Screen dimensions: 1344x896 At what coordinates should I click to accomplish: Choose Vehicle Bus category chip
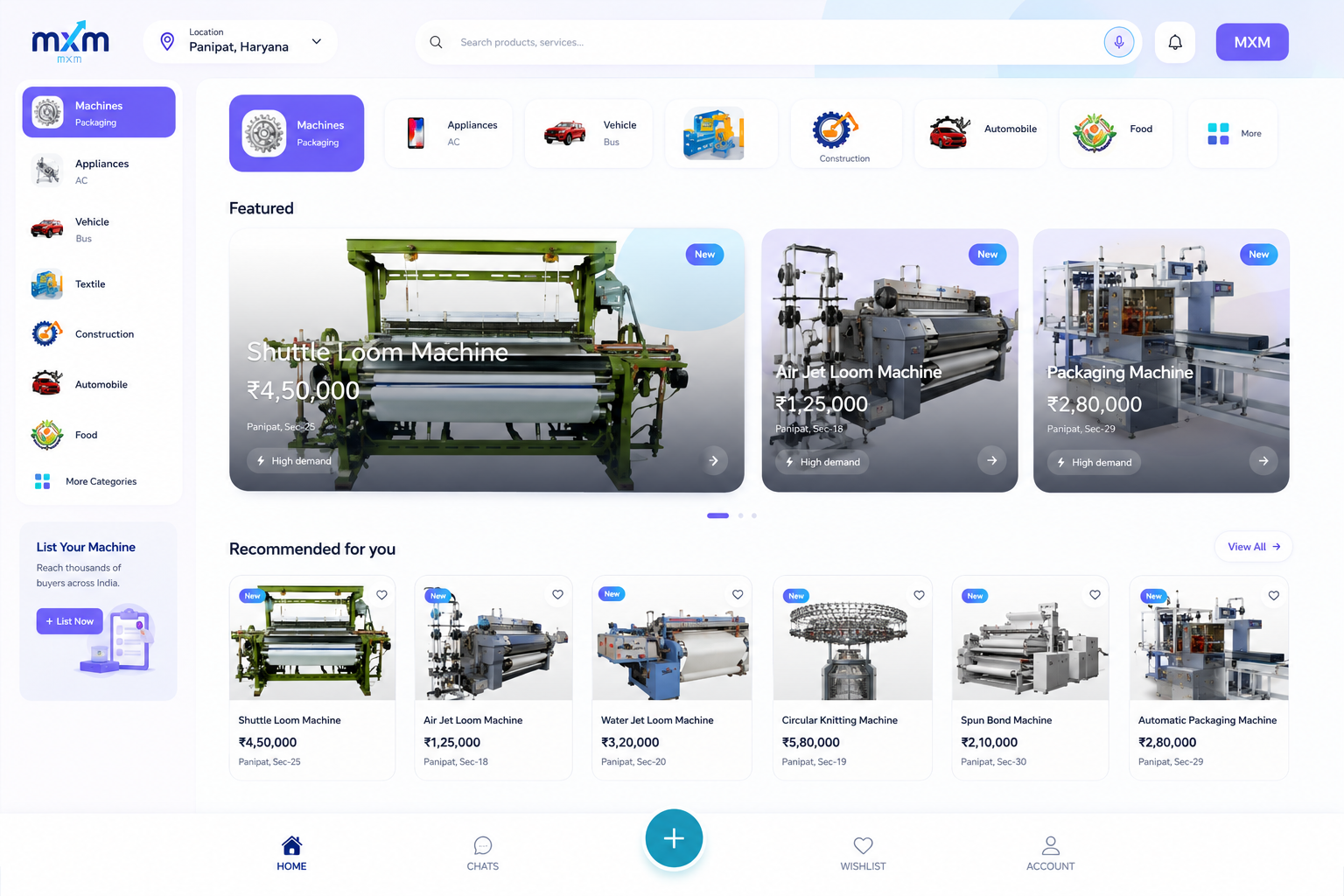(x=589, y=133)
